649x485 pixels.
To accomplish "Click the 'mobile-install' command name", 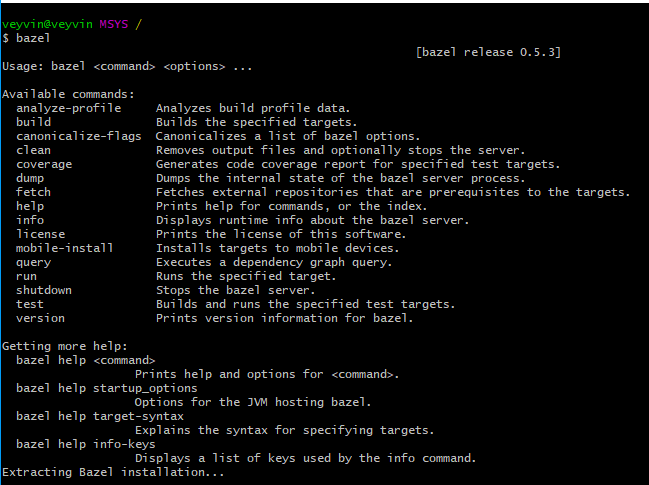I will [65, 248].
